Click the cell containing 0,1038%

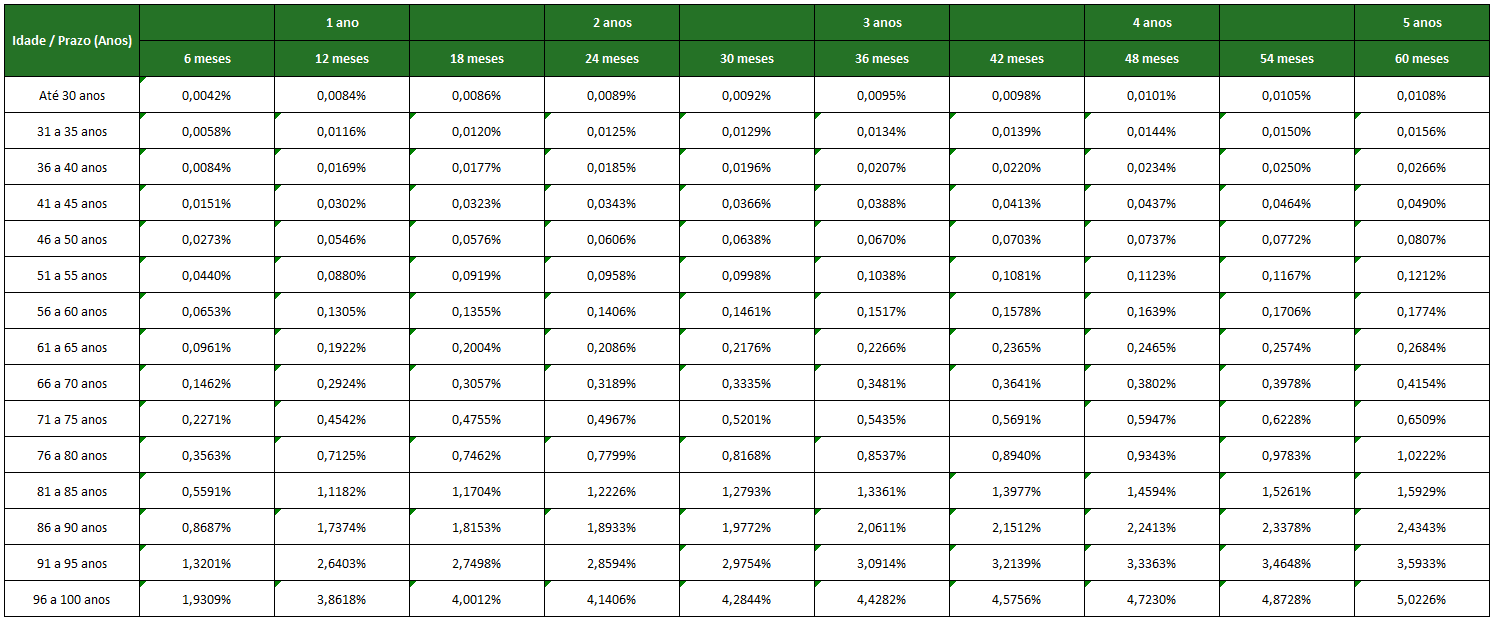tap(882, 275)
